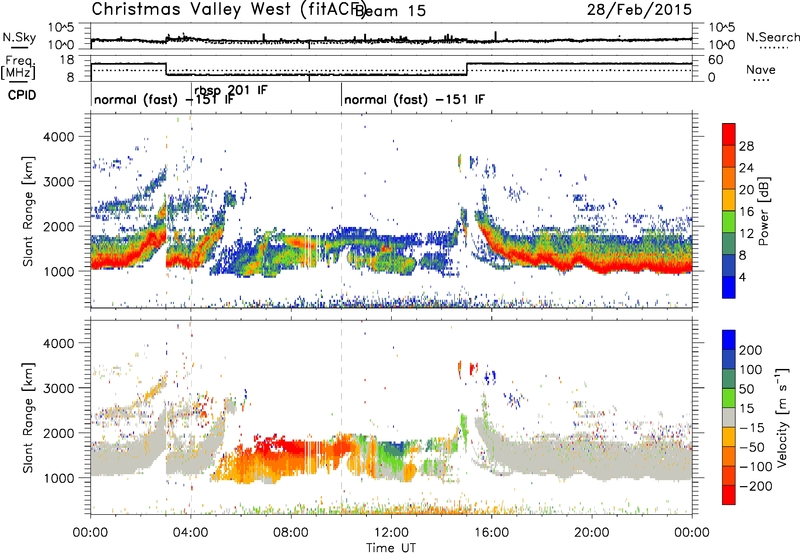Click the date '28/Feb/2015'
Screen dimensions: 800x554
coord(639,9)
